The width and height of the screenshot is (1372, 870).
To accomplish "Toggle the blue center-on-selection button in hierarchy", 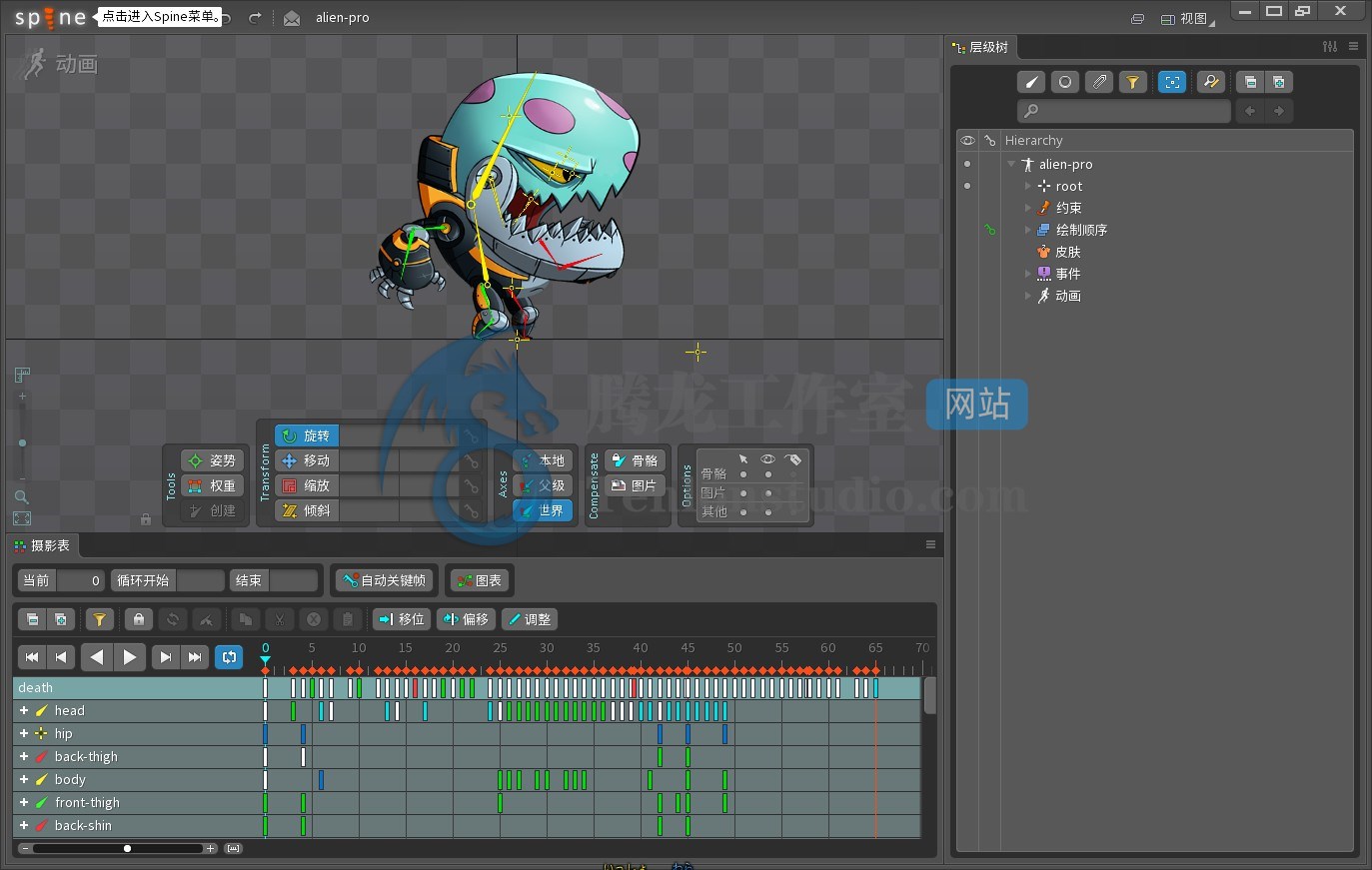I will (x=1172, y=82).
